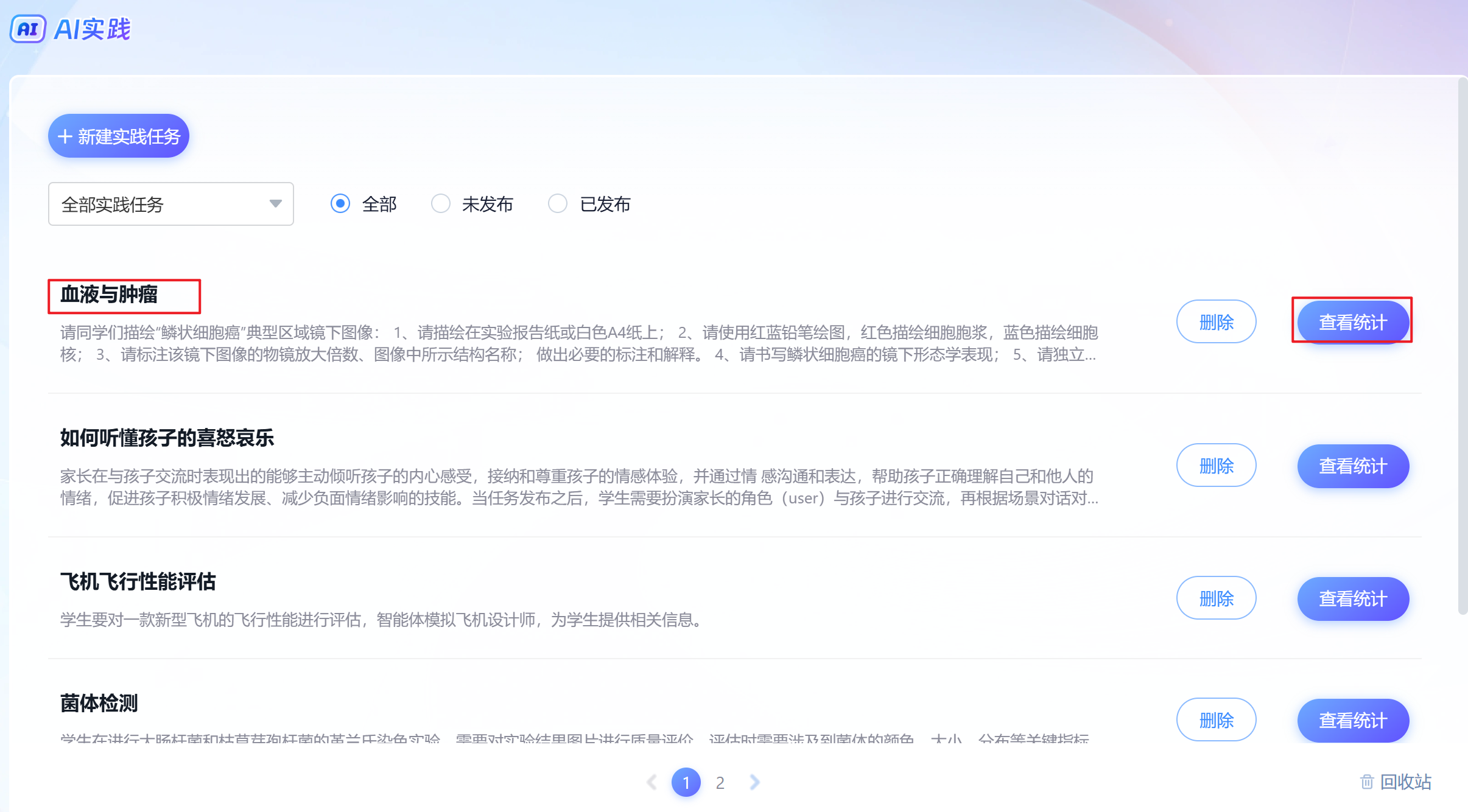Go to page 2

coord(720,782)
